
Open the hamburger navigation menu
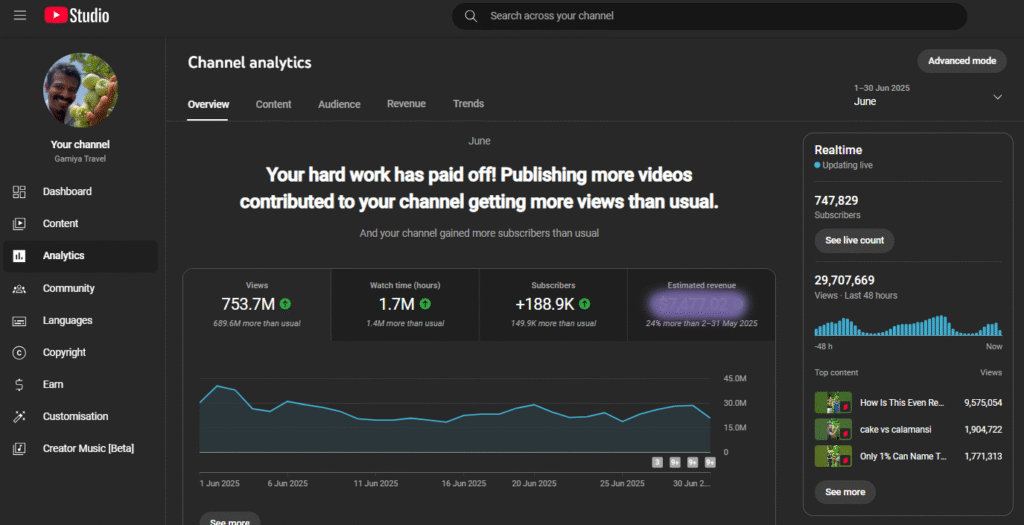tap(20, 16)
